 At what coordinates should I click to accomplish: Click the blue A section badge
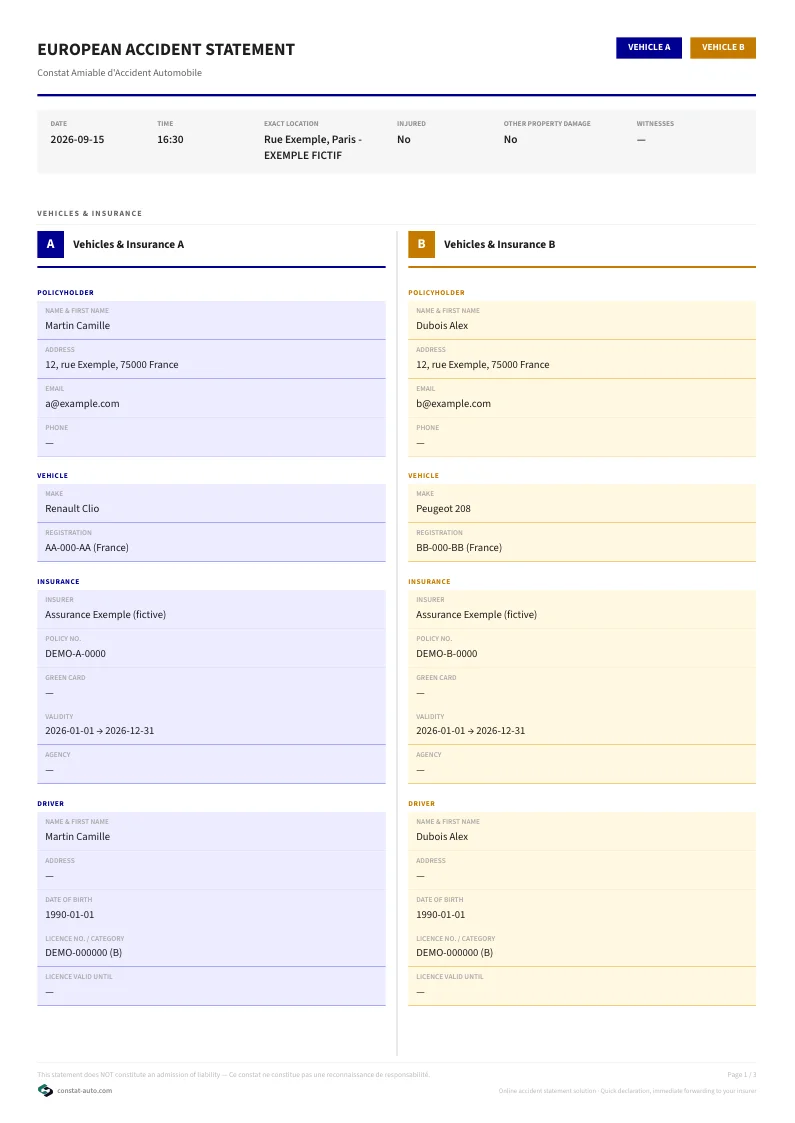[x=50, y=244]
